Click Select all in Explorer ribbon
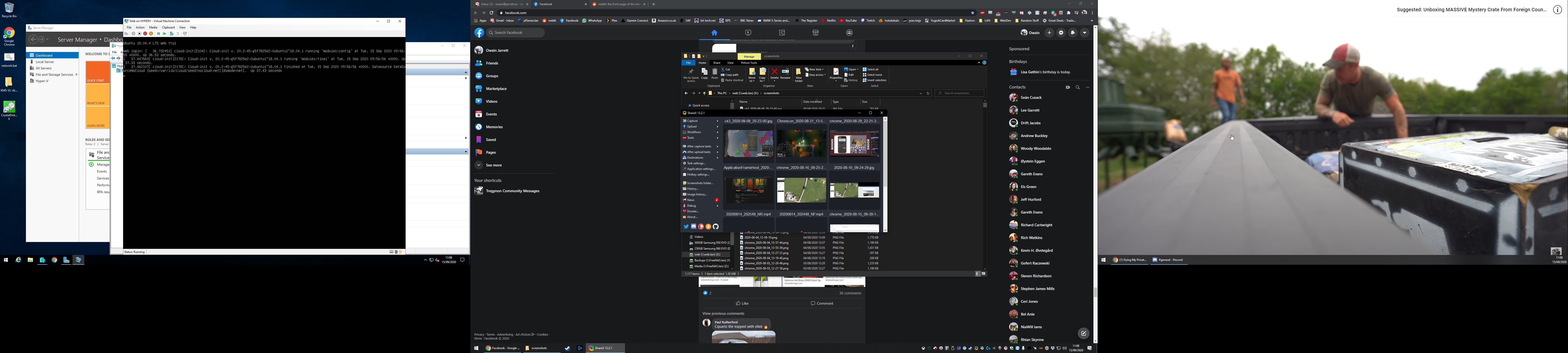This screenshot has width=1568, height=353. (x=870, y=69)
